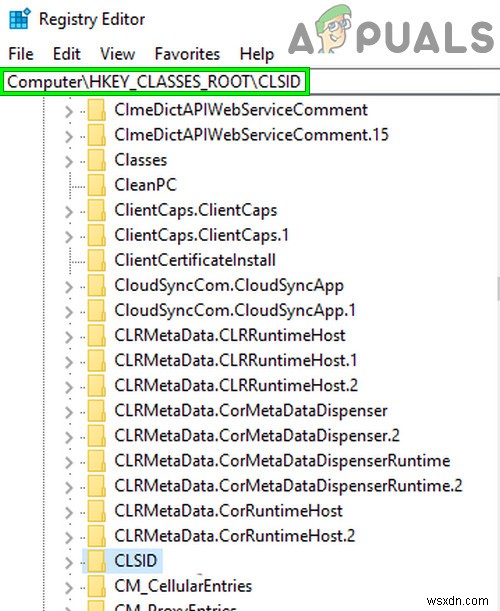
Task: Click the CleanPC folder icon
Action: pos(96,185)
